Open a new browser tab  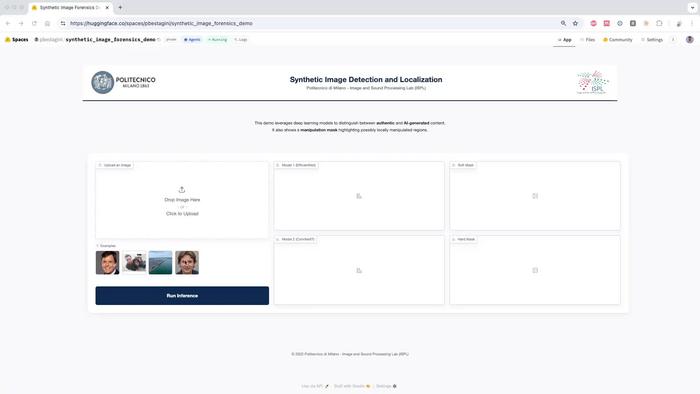(x=120, y=8)
